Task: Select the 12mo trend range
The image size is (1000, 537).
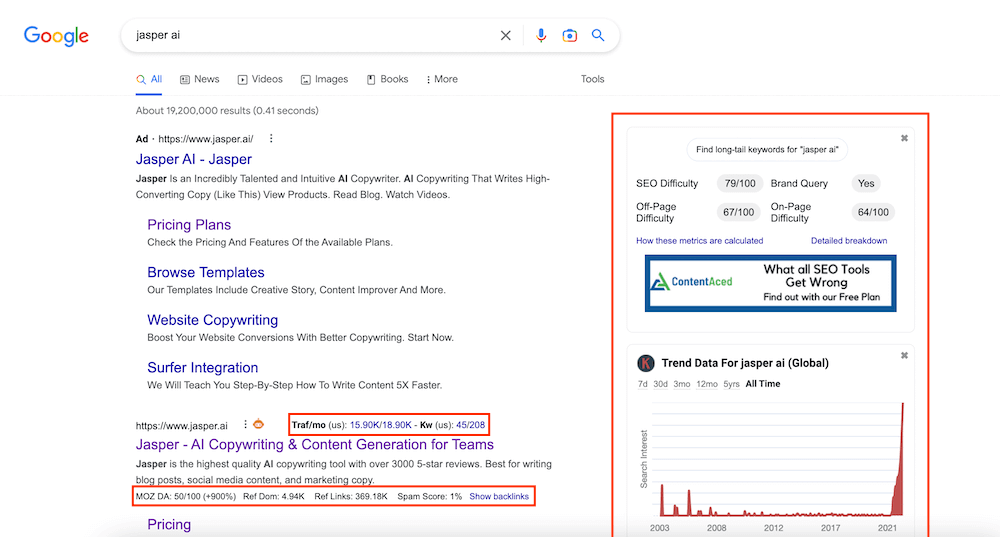Action: pos(707,384)
